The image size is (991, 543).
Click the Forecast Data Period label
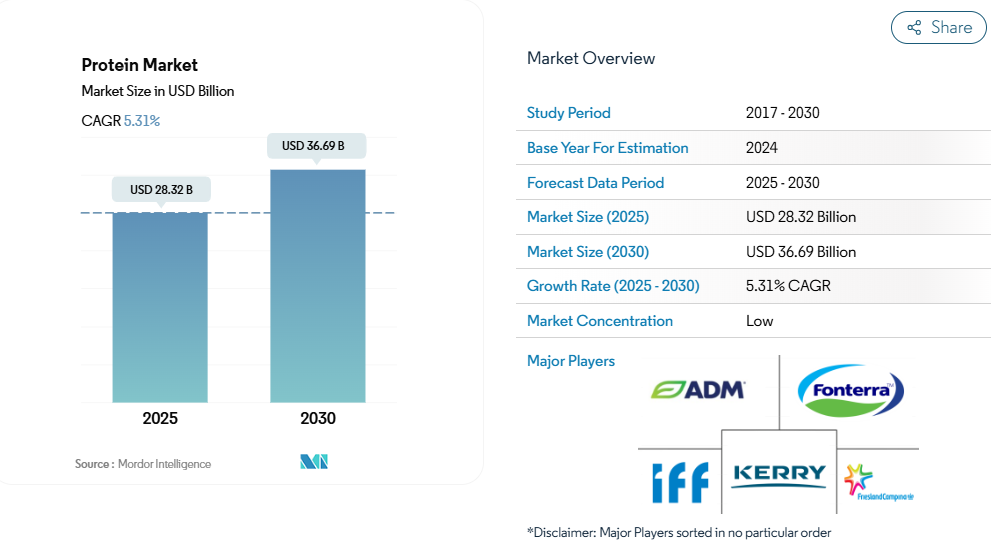595,183
